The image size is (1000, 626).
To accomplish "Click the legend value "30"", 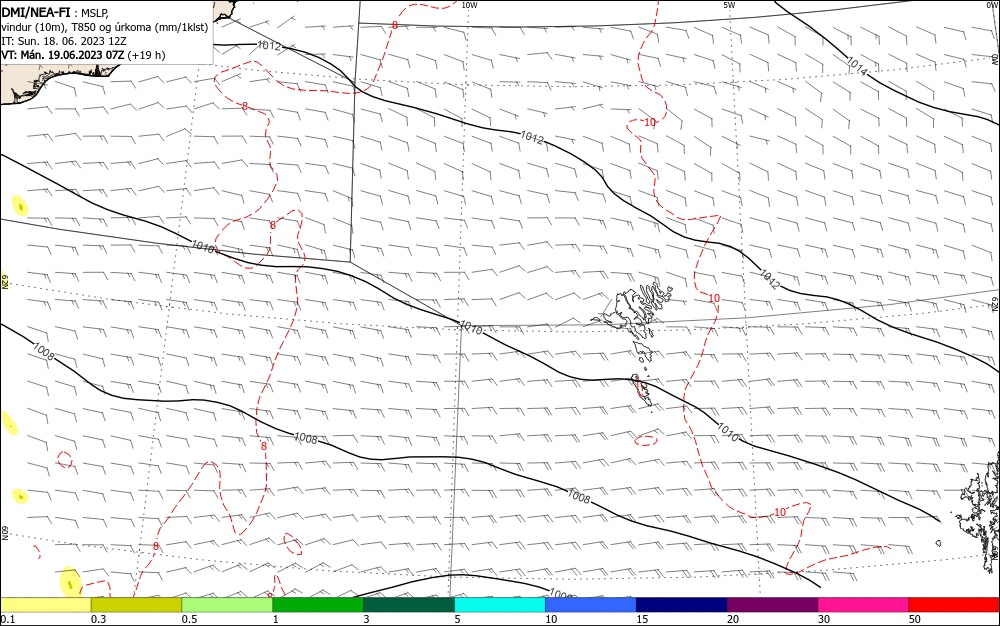I will [x=824, y=619].
